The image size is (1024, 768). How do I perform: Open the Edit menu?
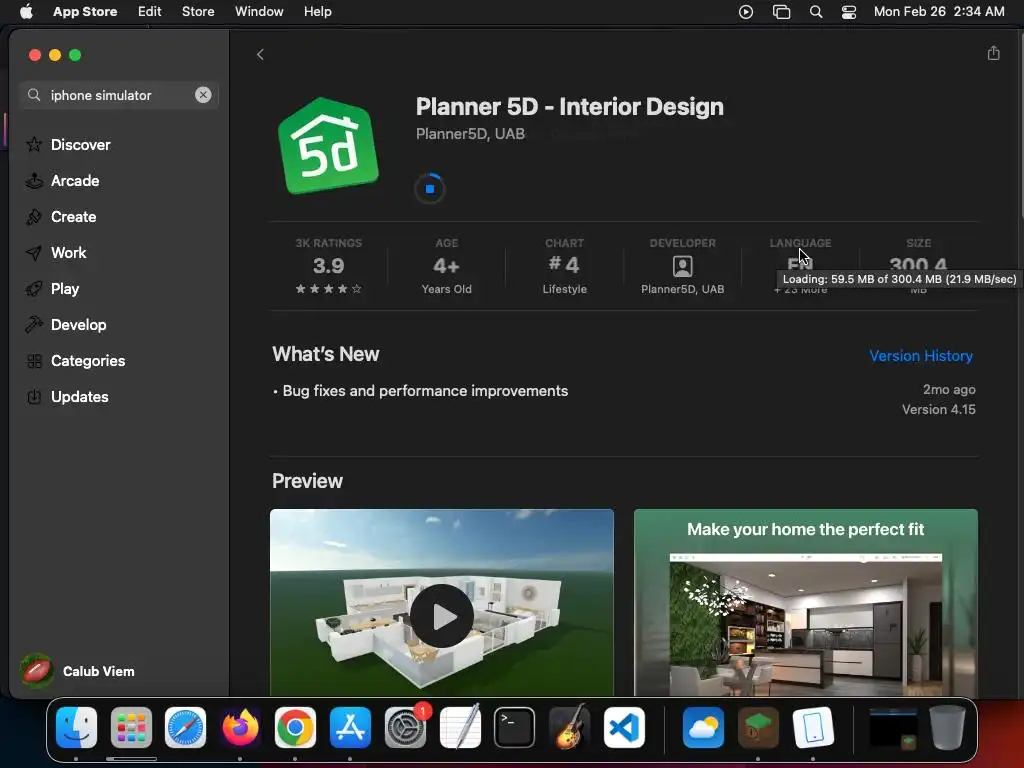[x=150, y=12]
